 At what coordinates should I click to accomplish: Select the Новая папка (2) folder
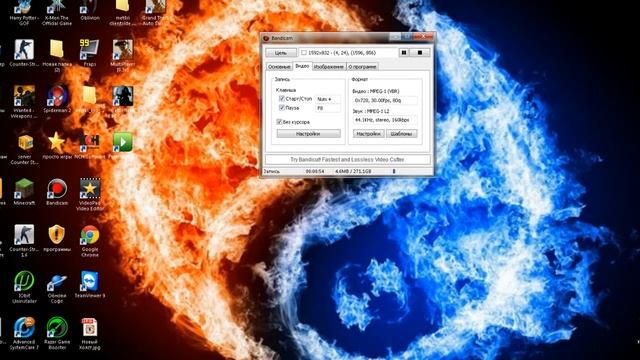57,56
